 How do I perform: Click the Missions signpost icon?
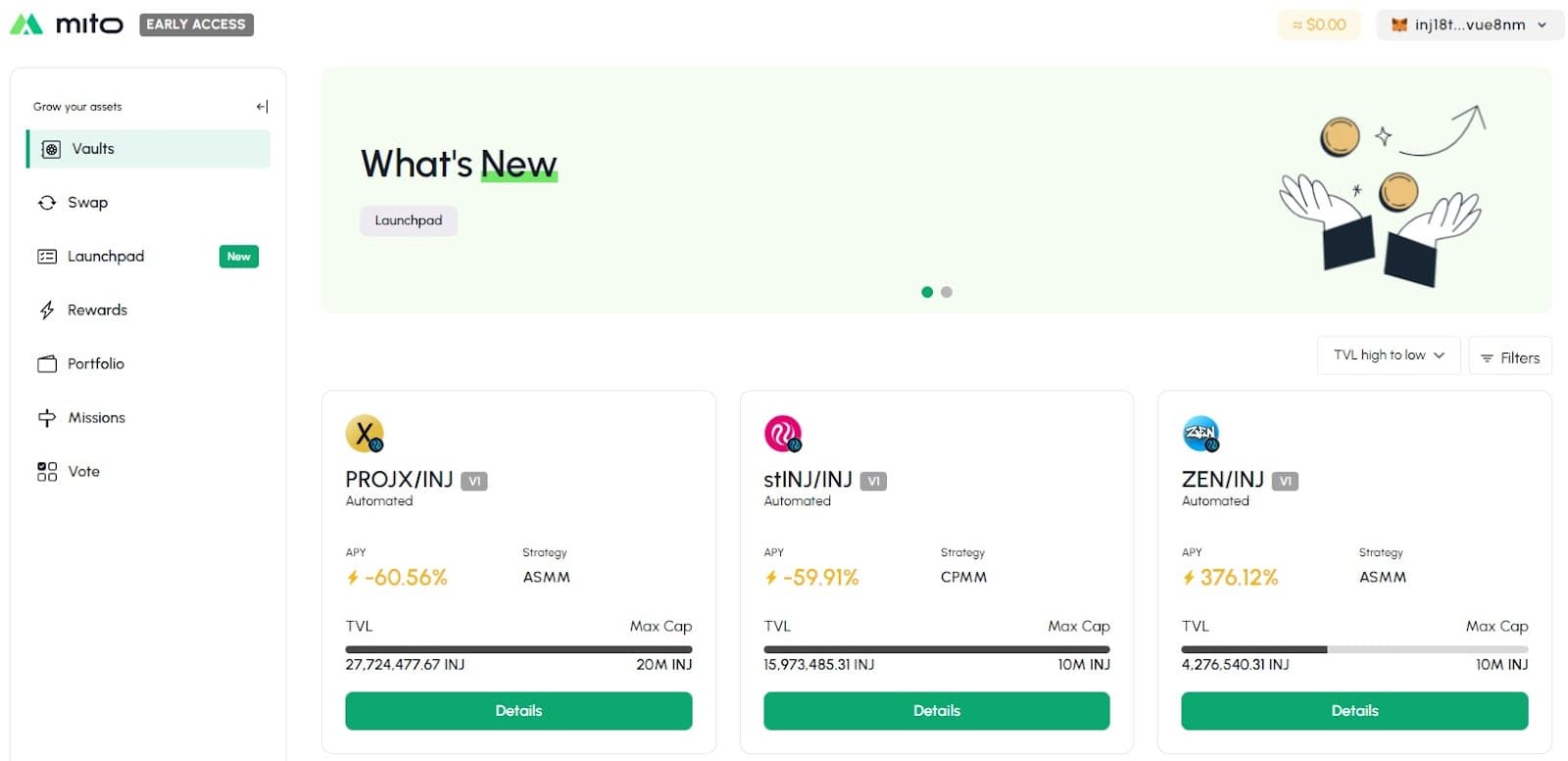pyautogui.click(x=47, y=418)
